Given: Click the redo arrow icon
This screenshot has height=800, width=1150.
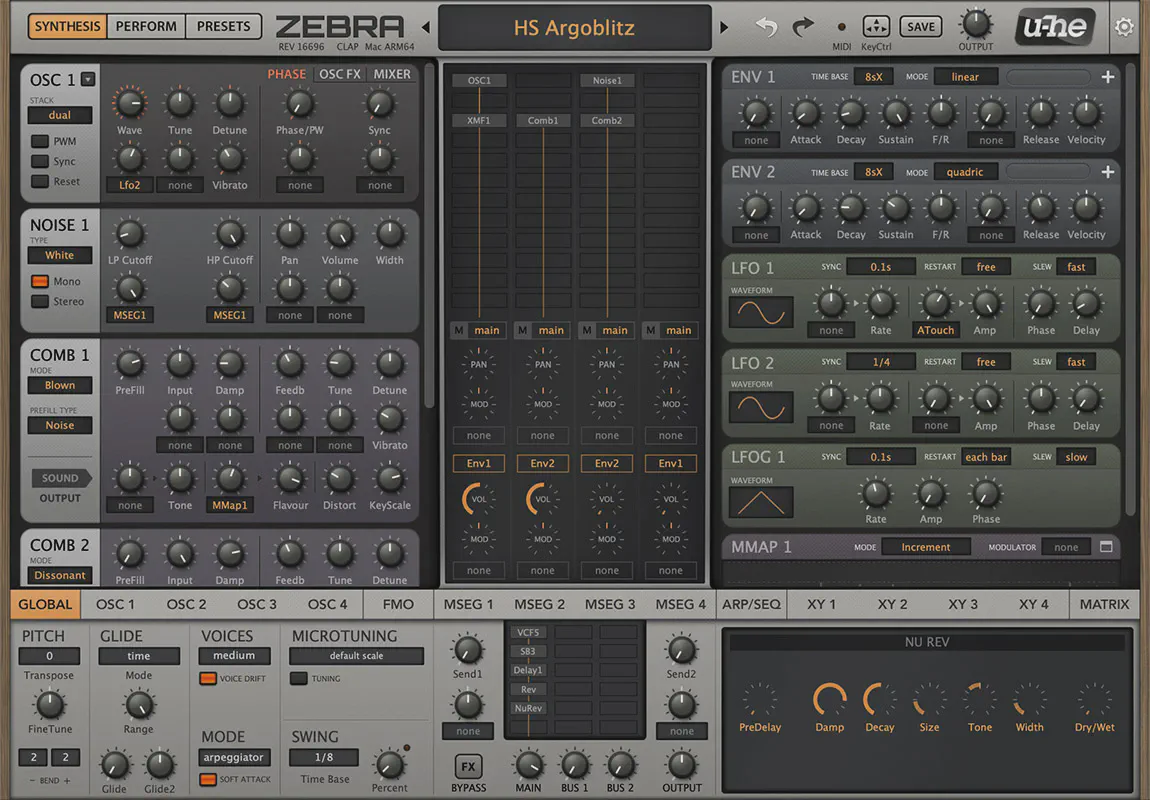Looking at the screenshot, I should [x=803, y=27].
